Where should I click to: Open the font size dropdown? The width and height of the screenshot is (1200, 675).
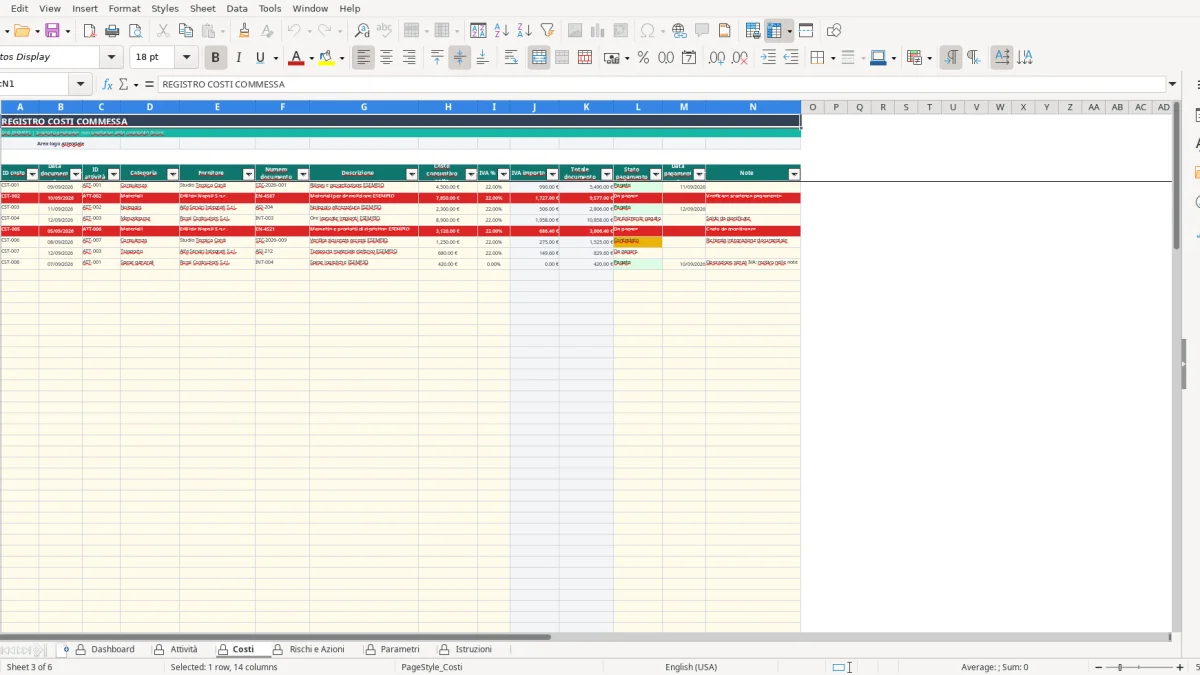(x=186, y=58)
